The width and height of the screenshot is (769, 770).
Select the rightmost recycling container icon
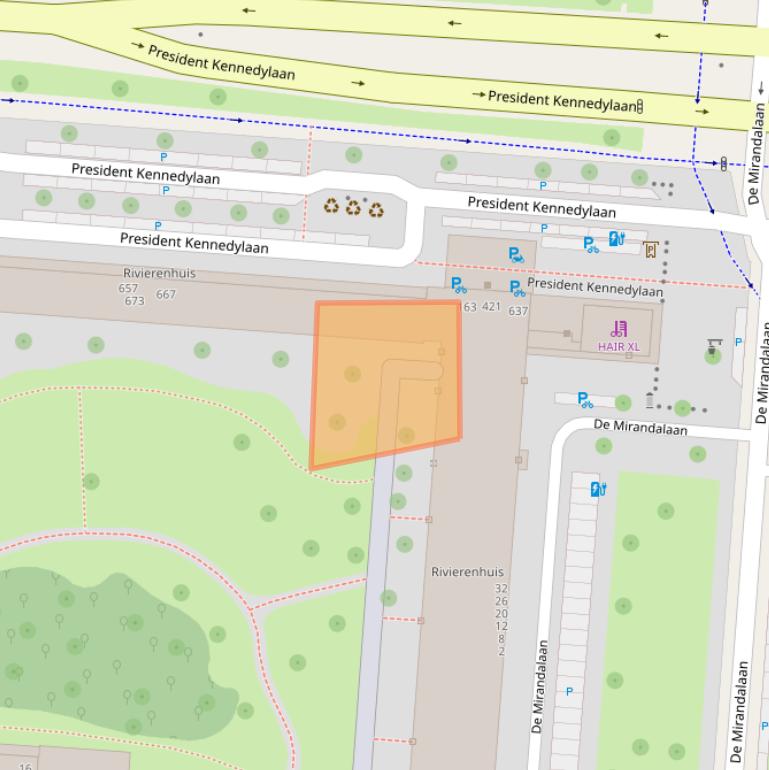coord(376,209)
